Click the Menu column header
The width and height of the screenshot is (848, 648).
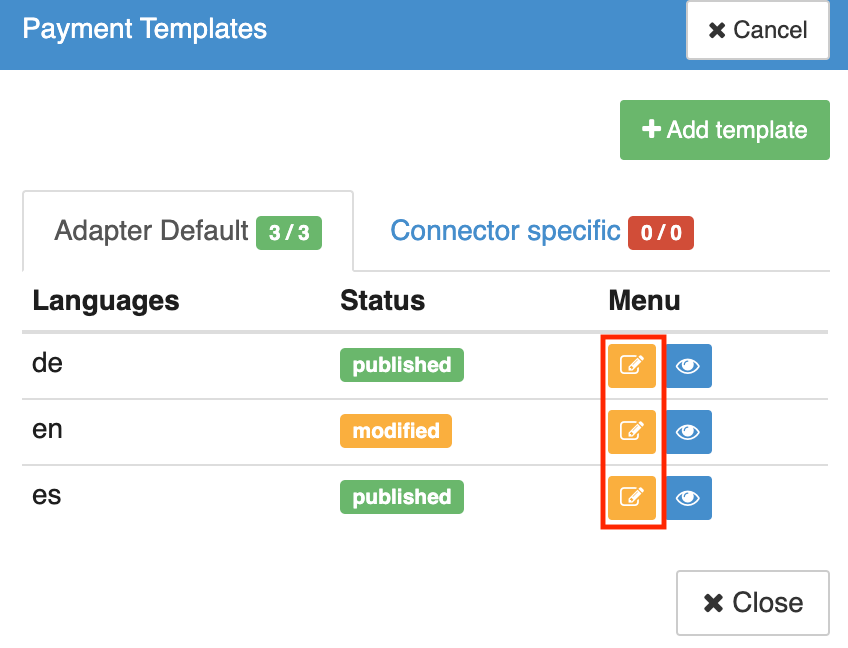click(644, 301)
